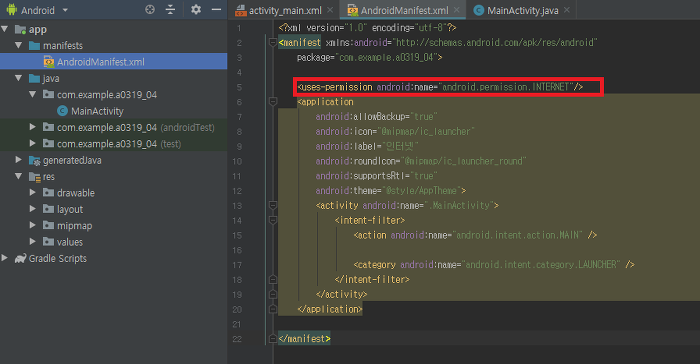Fold the application tag at line 6
700x364 pixels.
point(273,102)
